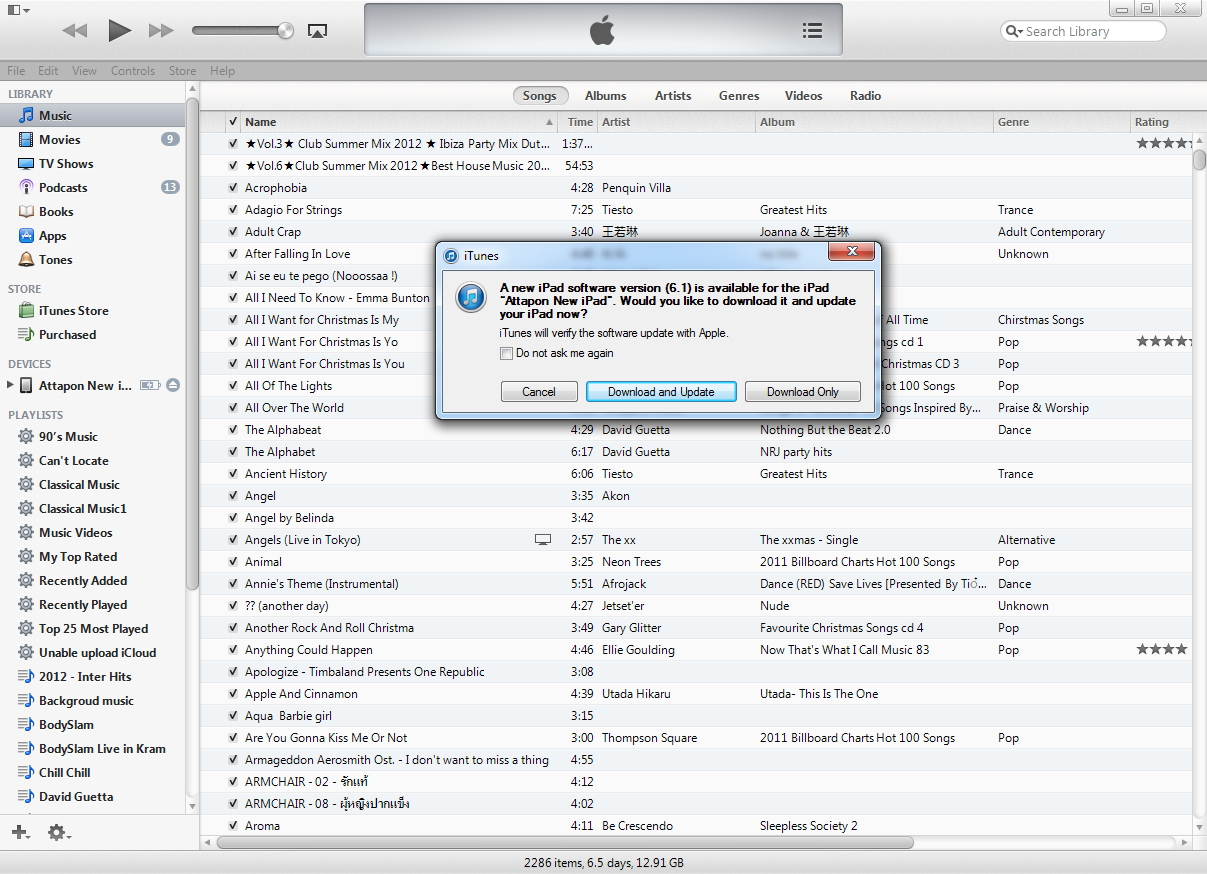Switch to the Radio tab
Screen dimensions: 1207x874
[x=866, y=96]
